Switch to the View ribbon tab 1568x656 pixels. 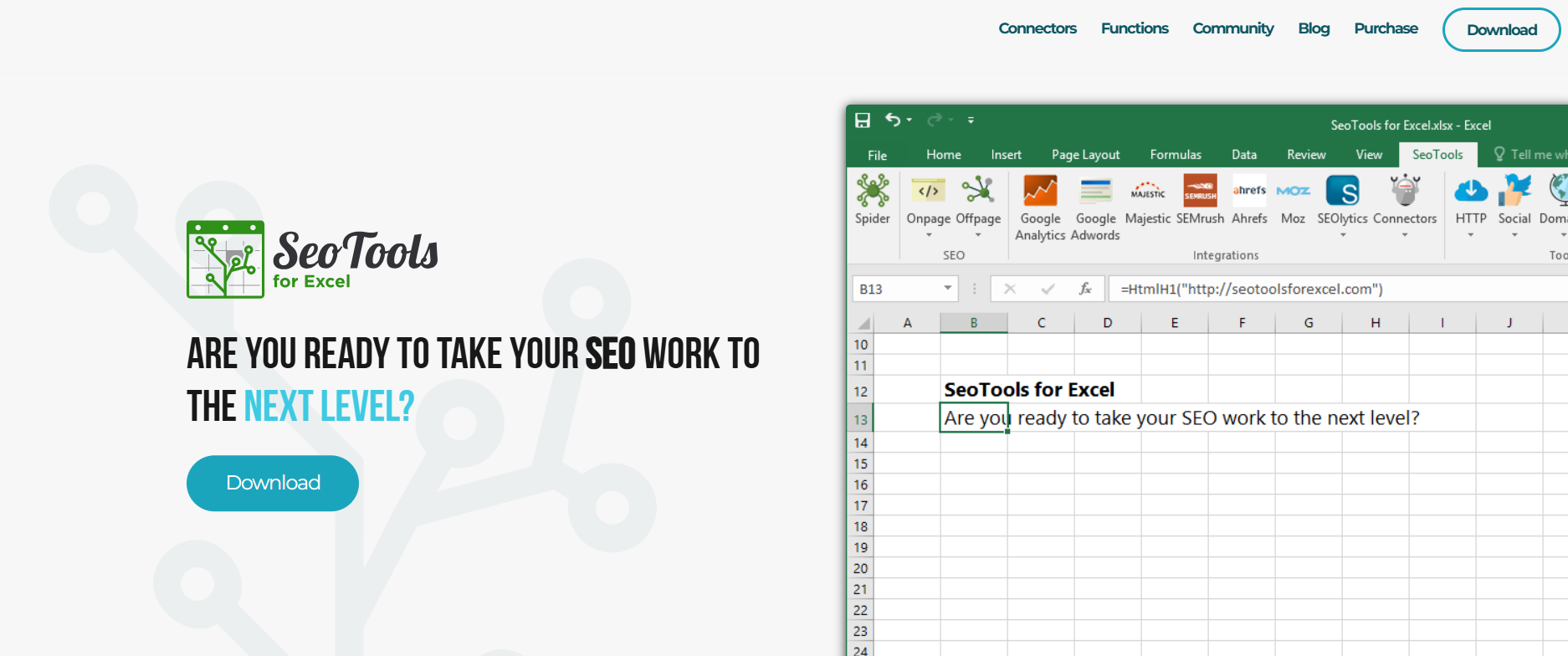tap(1369, 155)
